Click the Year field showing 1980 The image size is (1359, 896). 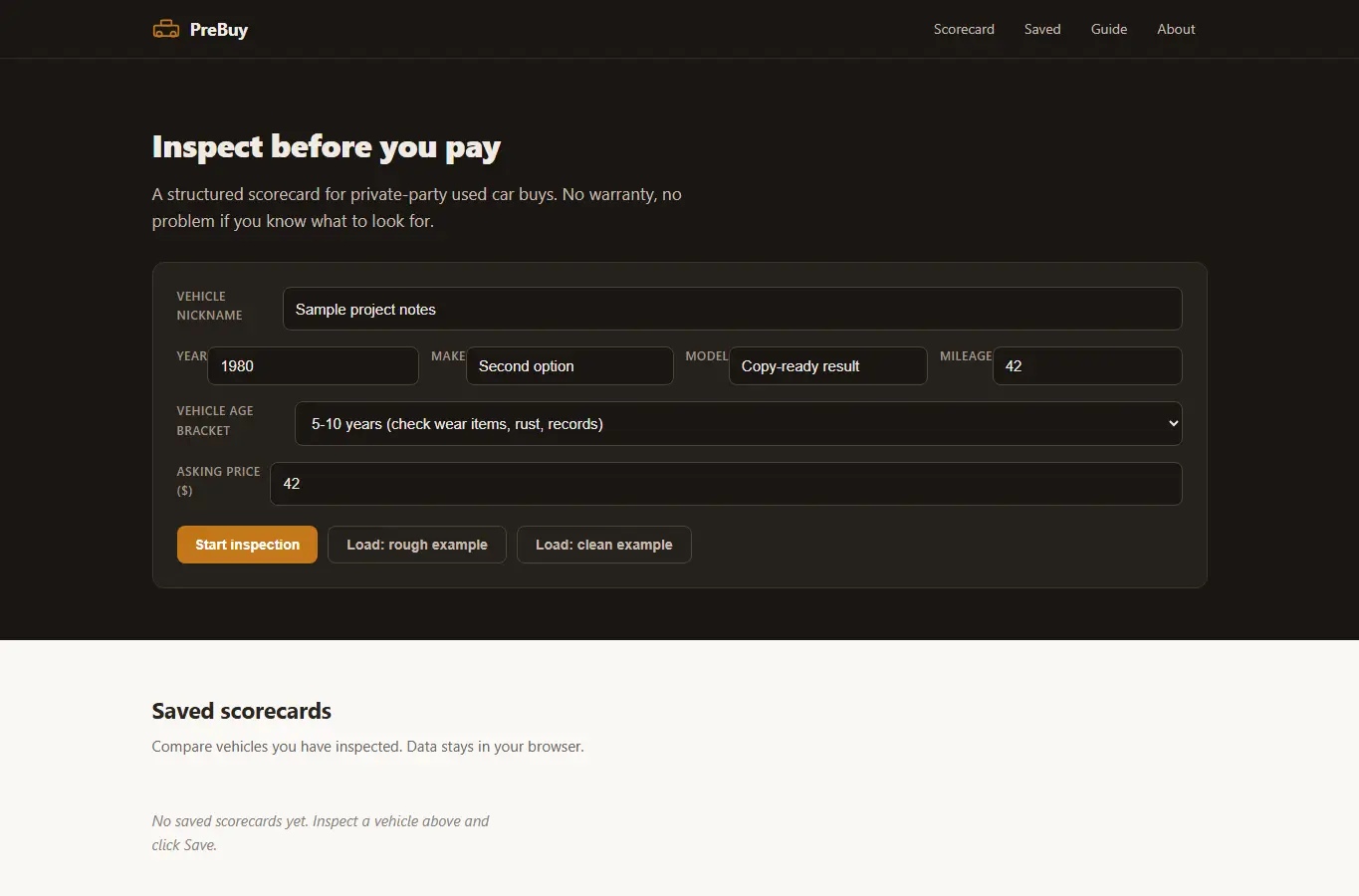tap(313, 365)
